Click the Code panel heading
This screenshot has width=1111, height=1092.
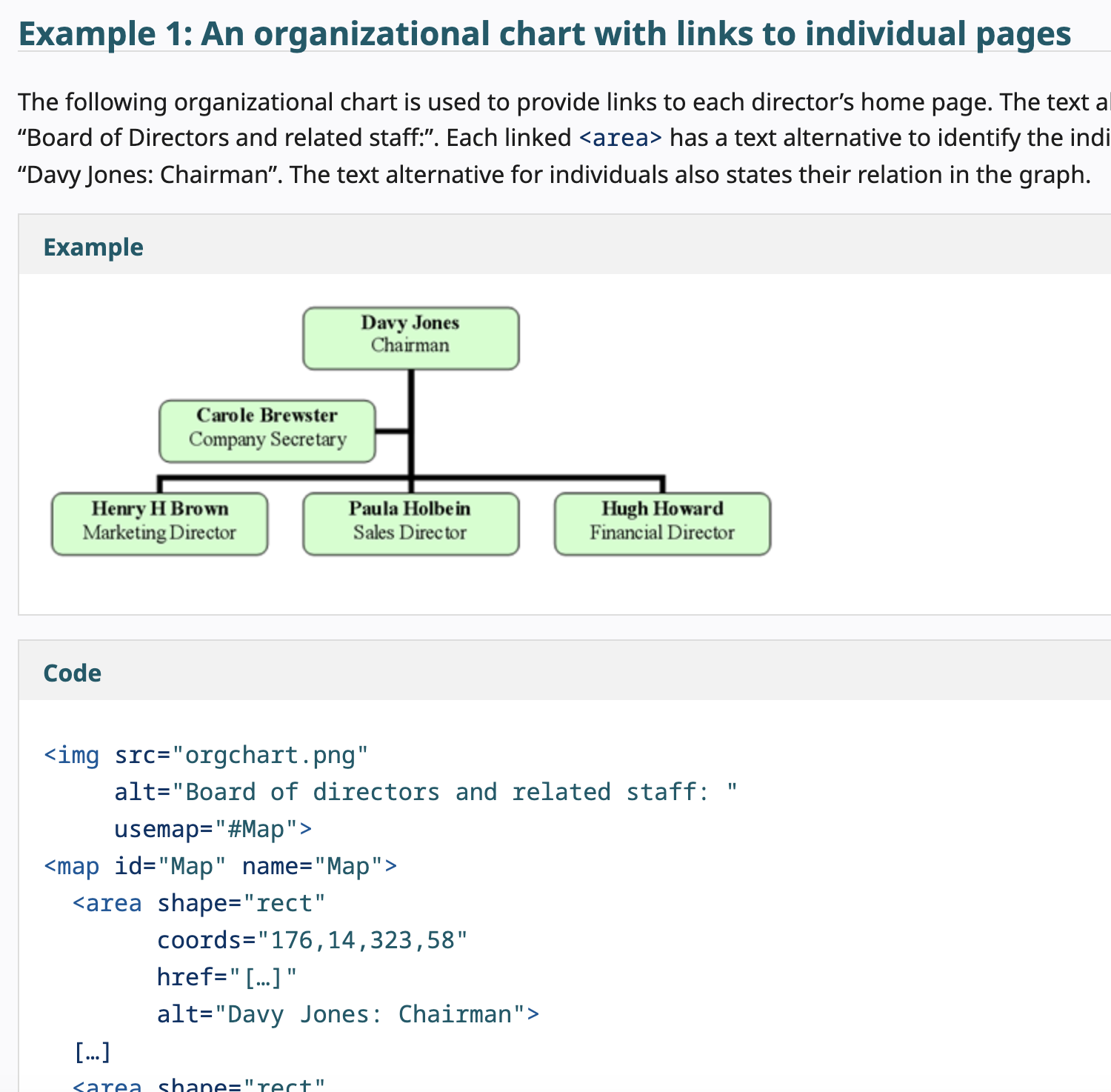point(73,673)
